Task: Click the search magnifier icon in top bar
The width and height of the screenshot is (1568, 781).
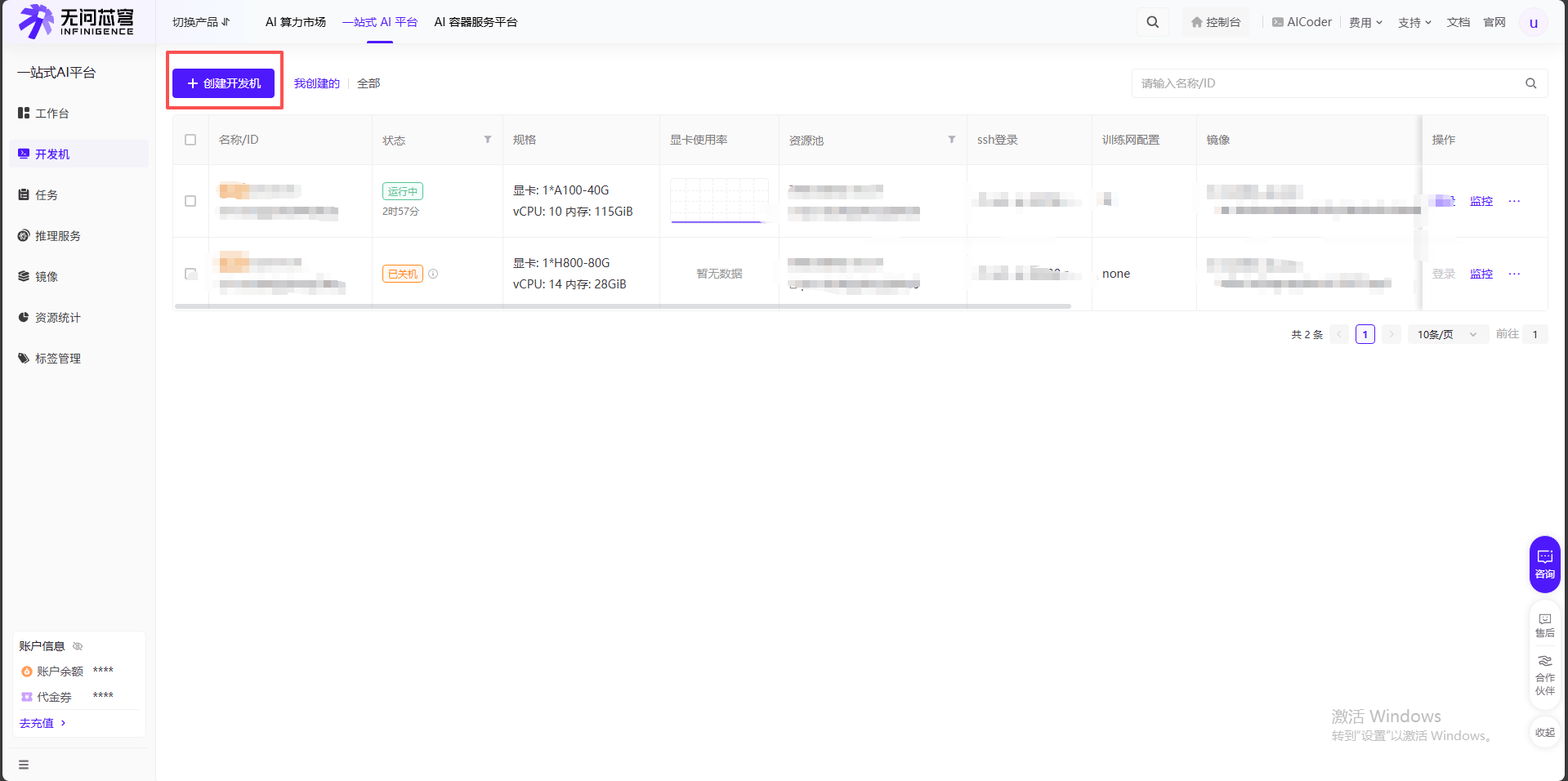Action: (x=1152, y=22)
